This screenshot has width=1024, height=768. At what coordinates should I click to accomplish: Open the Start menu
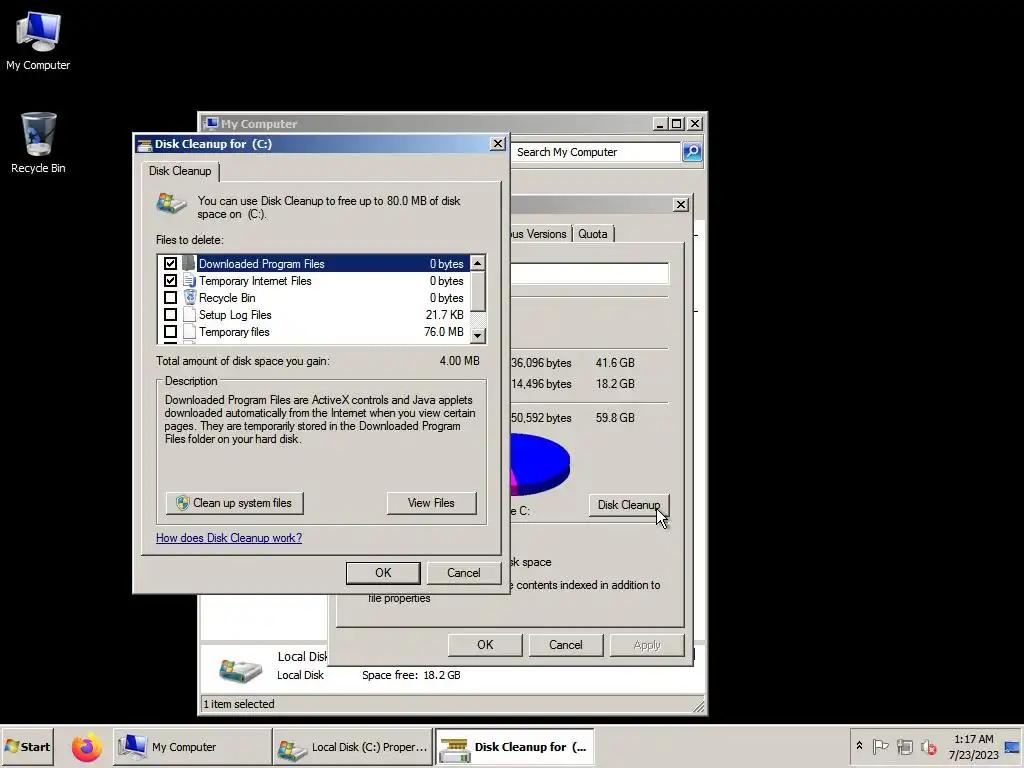tap(27, 747)
